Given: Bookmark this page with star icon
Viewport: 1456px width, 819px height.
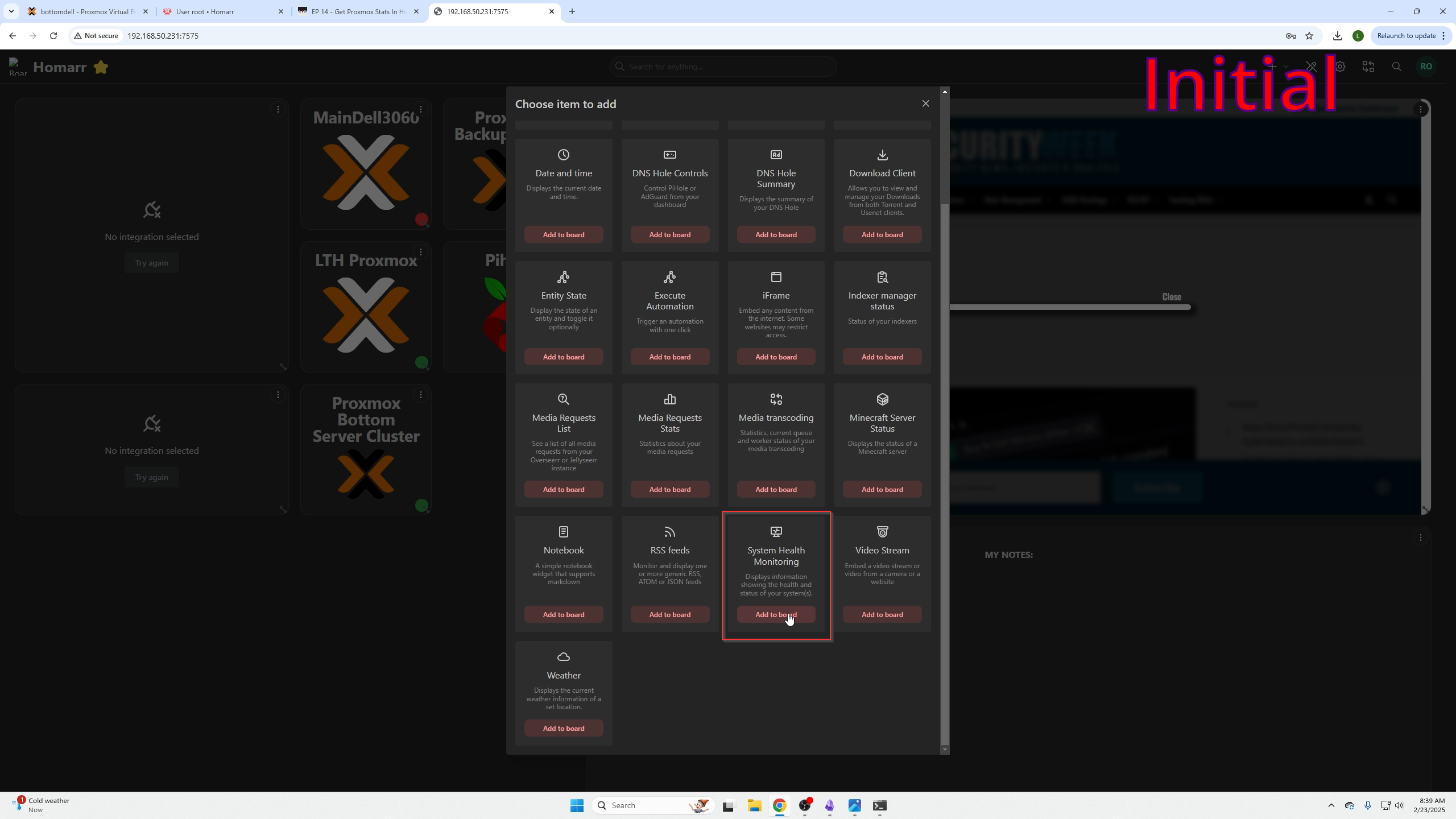Looking at the screenshot, I should click(x=1309, y=36).
